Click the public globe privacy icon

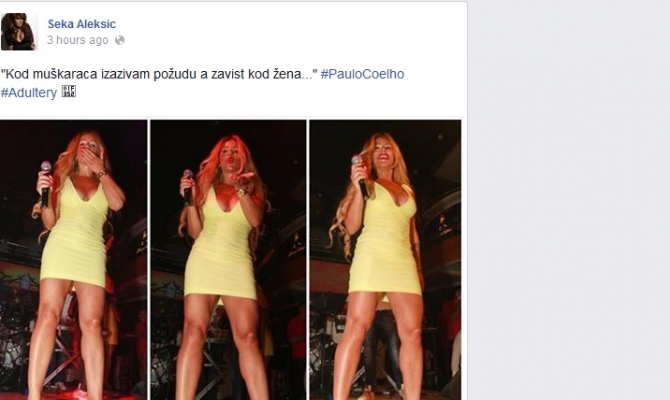coord(120,40)
